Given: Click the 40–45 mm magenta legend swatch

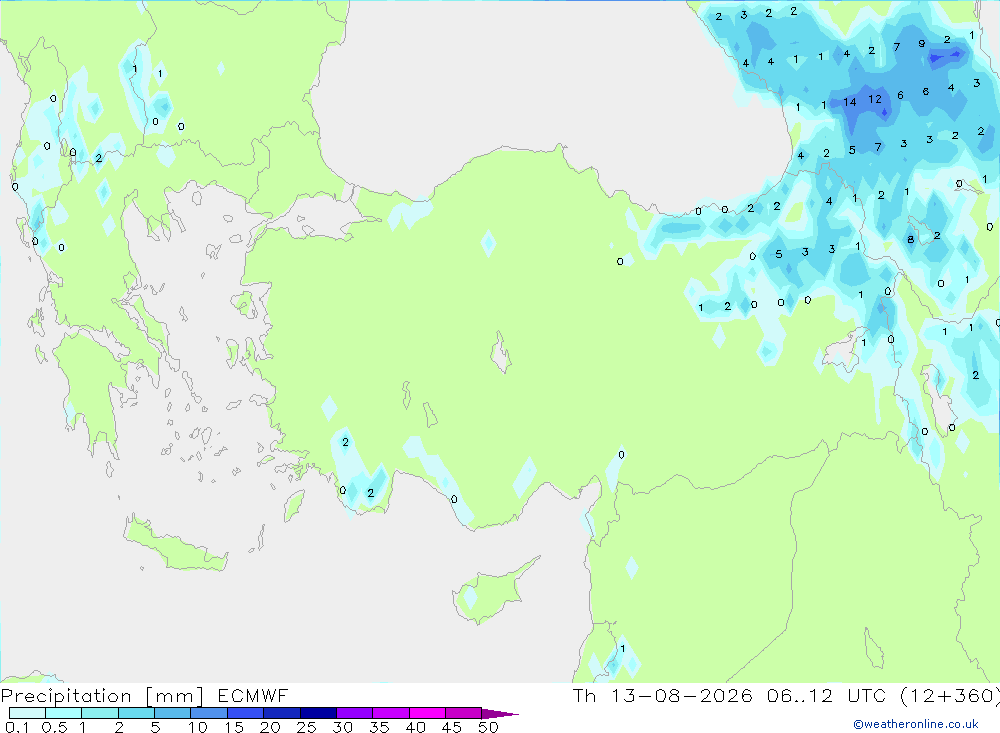Looking at the screenshot, I should pos(427,713).
